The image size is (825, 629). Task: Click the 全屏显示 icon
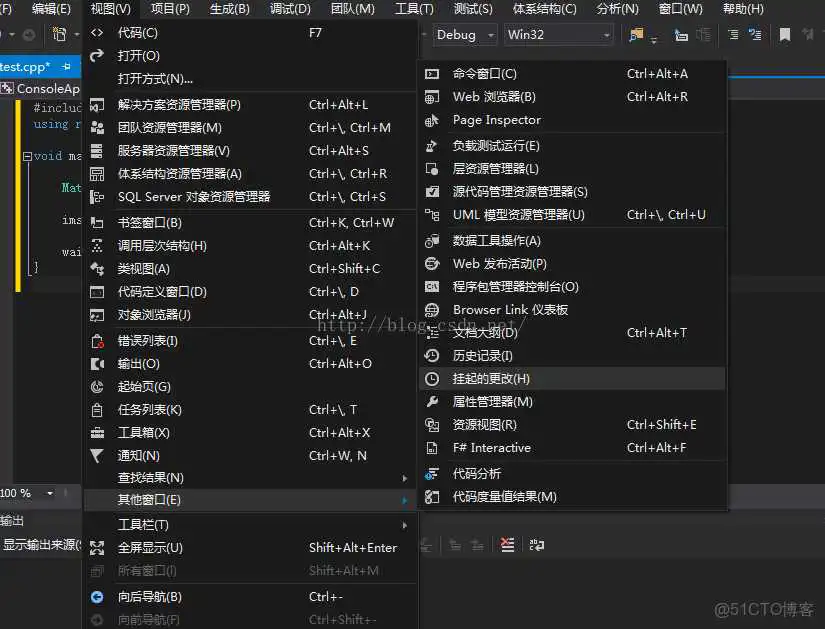pyautogui.click(x=97, y=548)
